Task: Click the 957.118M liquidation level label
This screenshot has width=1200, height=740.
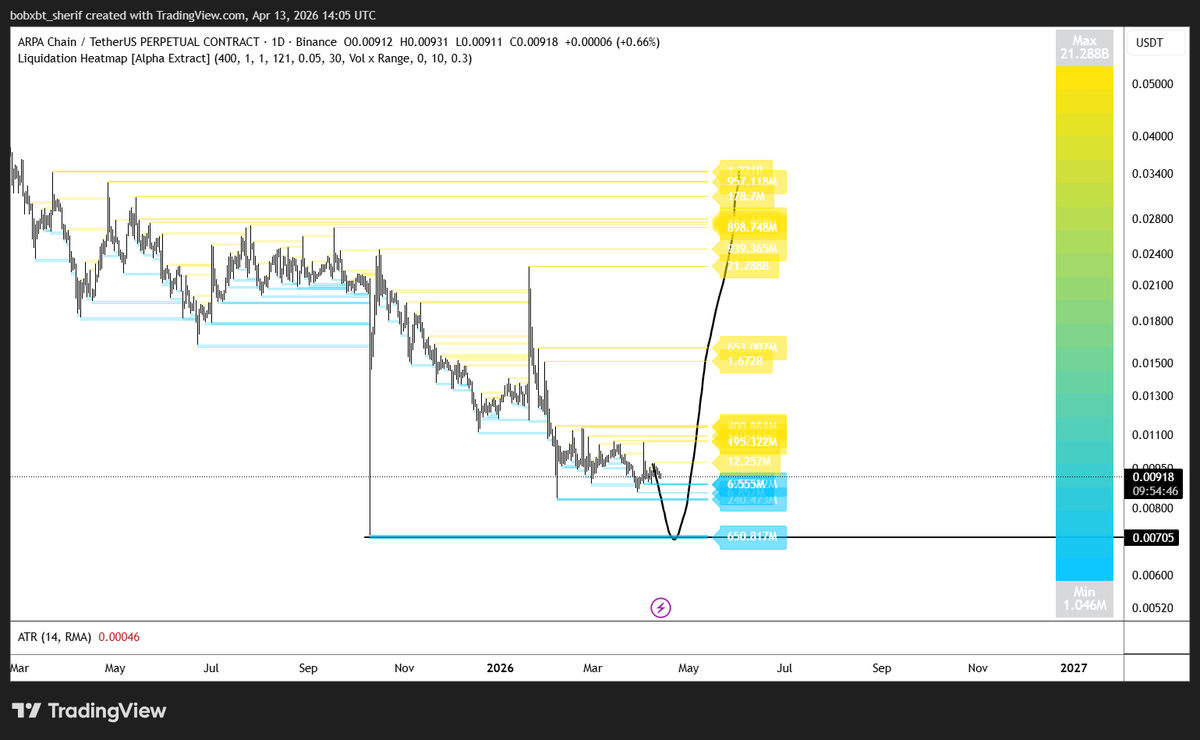Action: point(751,181)
